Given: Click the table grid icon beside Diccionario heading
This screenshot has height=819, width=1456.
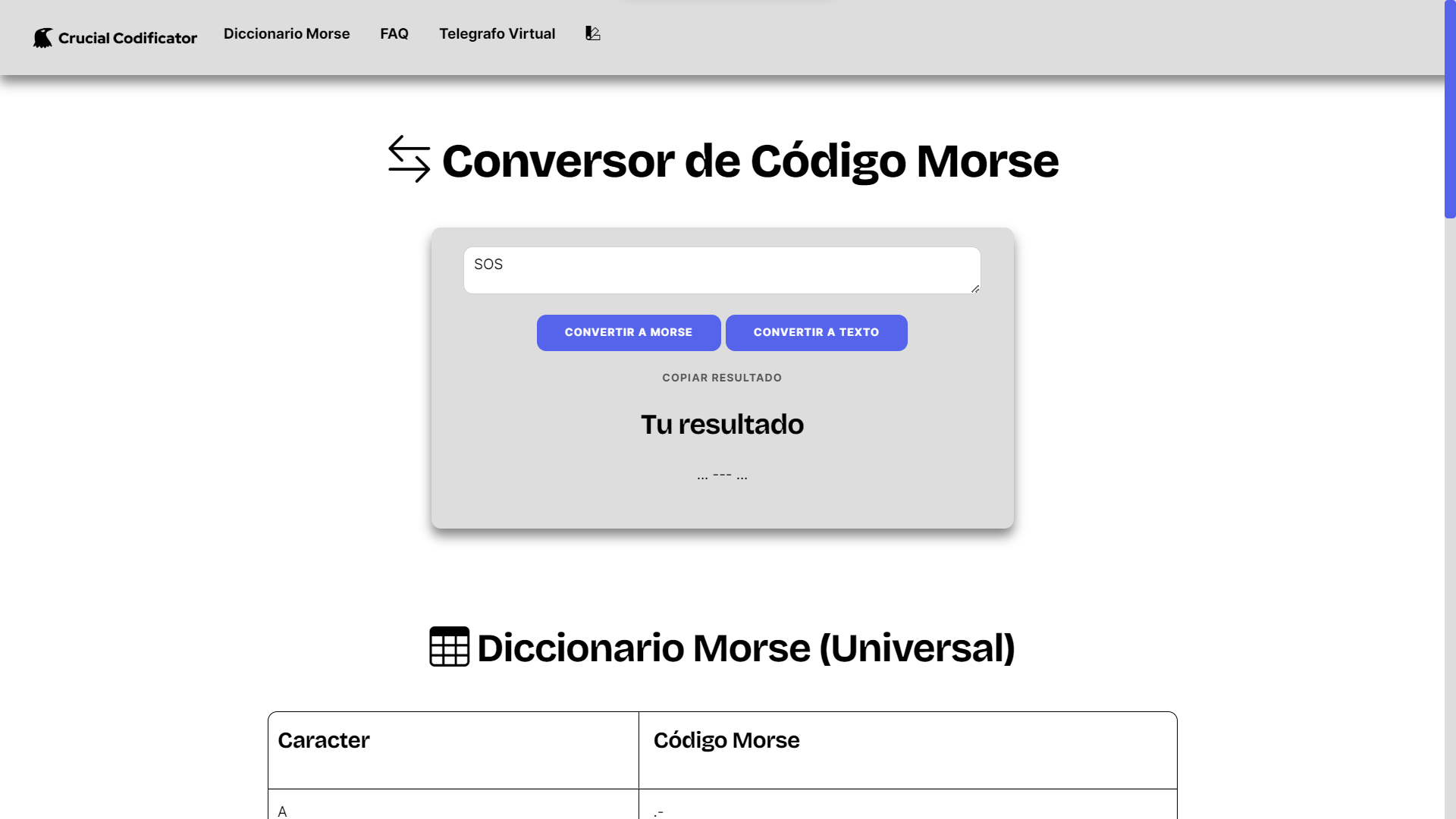Looking at the screenshot, I should click(x=449, y=647).
